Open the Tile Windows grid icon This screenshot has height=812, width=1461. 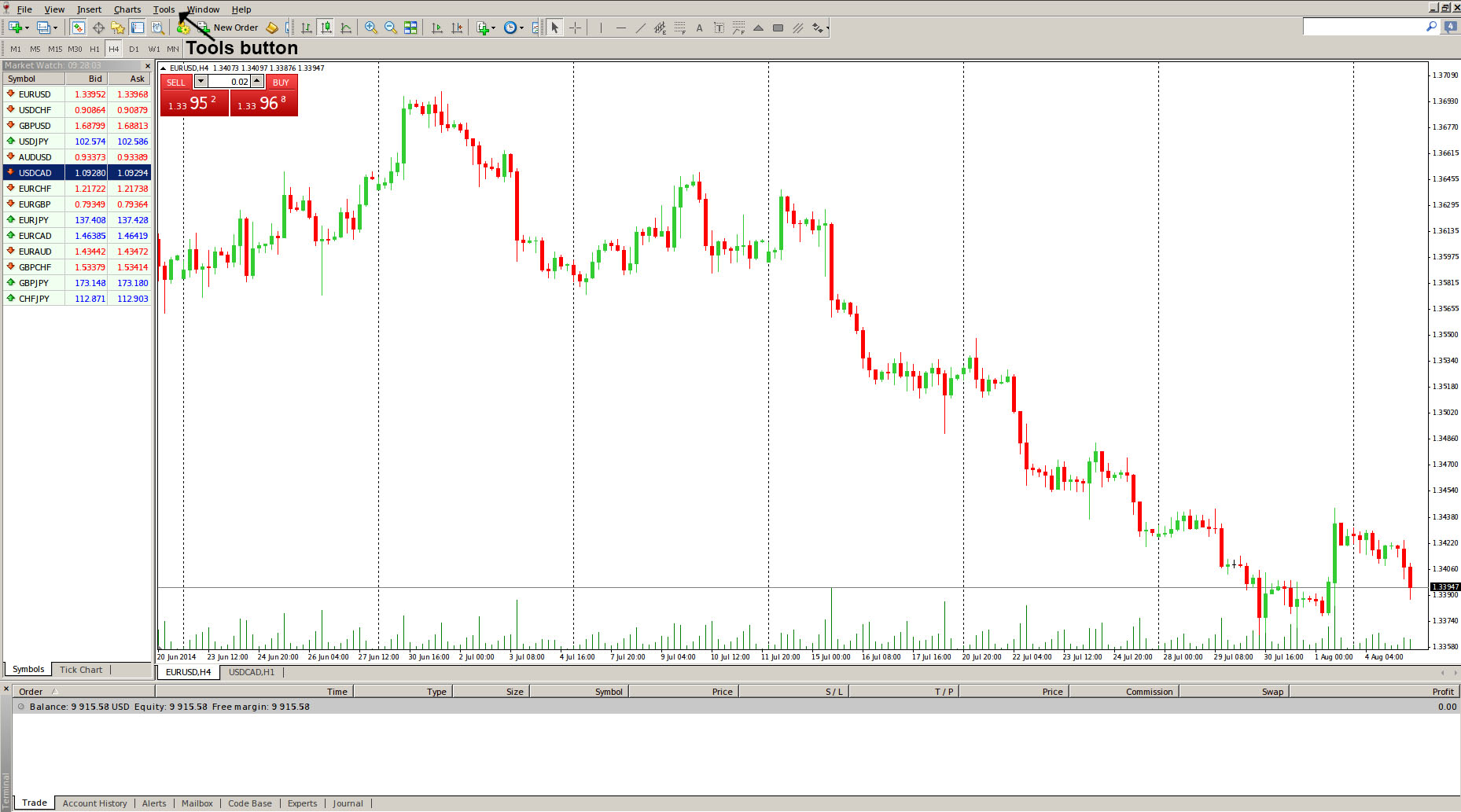(x=410, y=28)
